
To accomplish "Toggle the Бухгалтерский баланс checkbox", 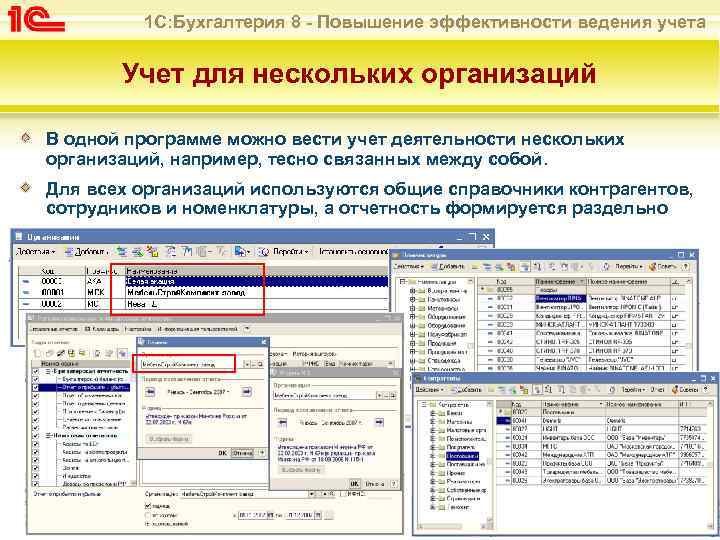I will (x=36, y=379).
